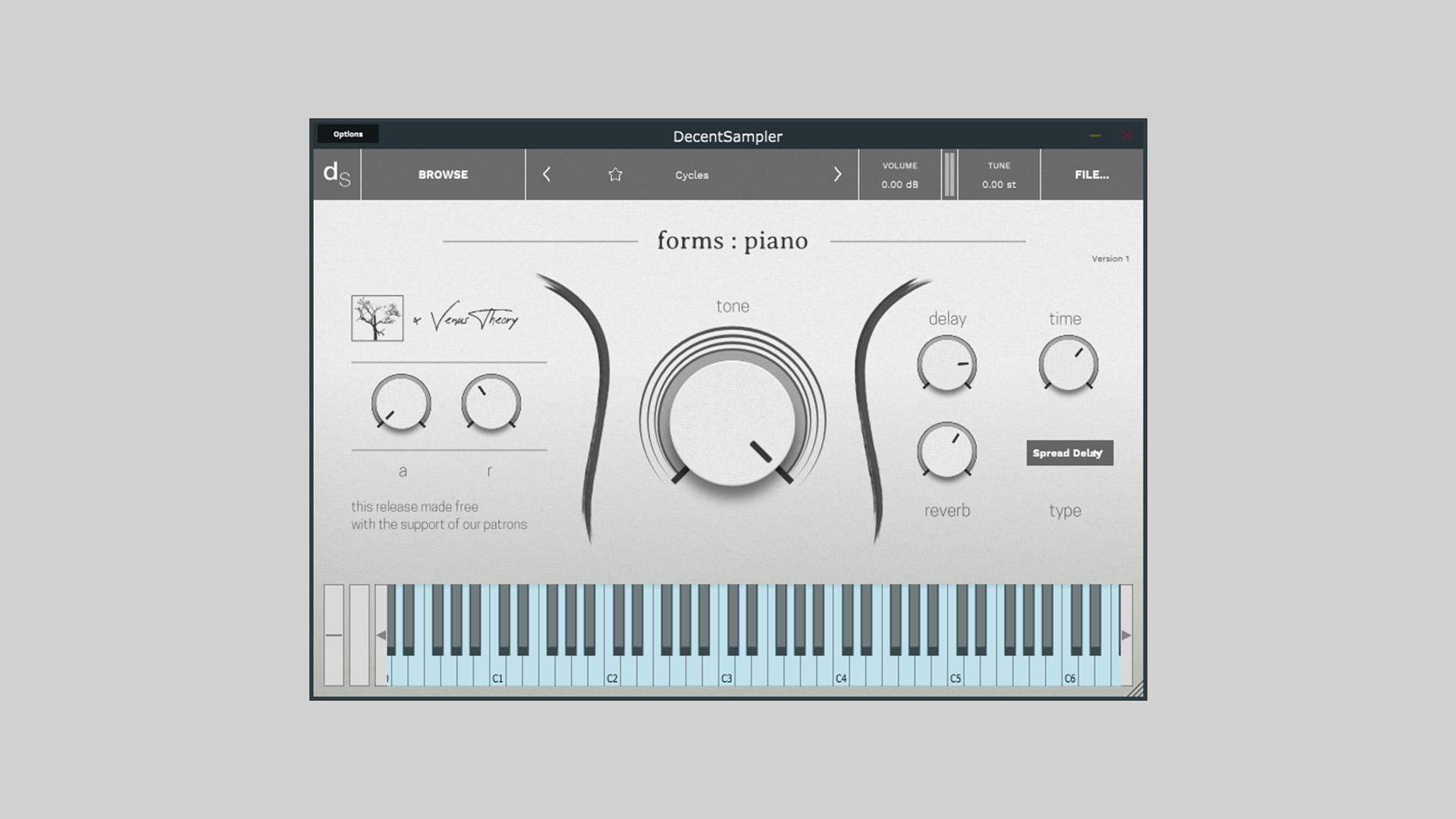The width and height of the screenshot is (1456, 819).
Task: Open the Spread Delay type dropdown
Action: 1069,453
